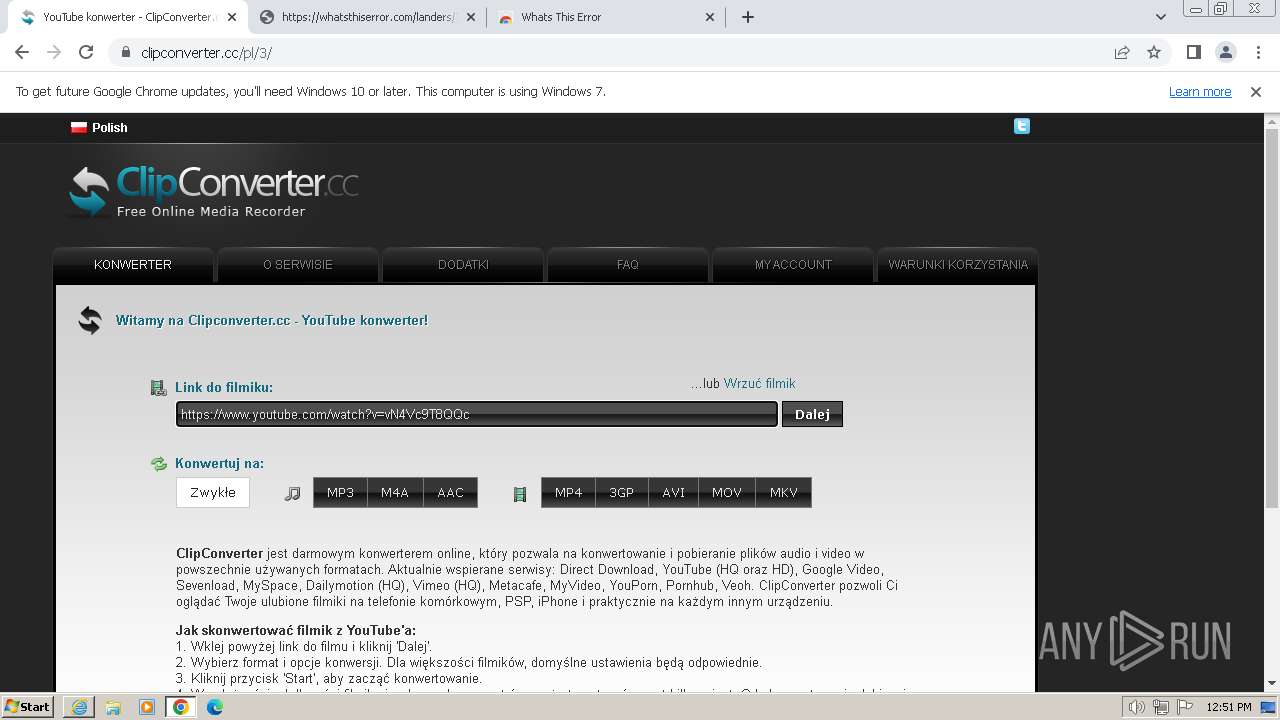The height and width of the screenshot is (720, 1280).
Task: Click the taskbar clock 12:51 PM
Action: pos(1229,707)
